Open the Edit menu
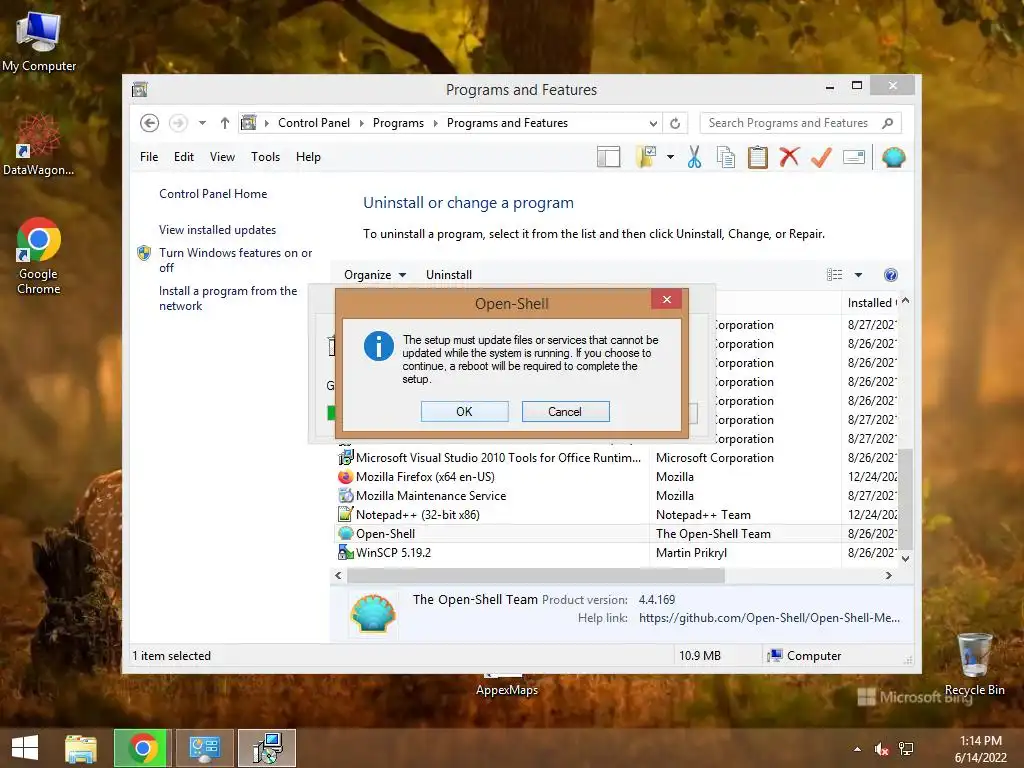The height and width of the screenshot is (768, 1024). (x=184, y=157)
